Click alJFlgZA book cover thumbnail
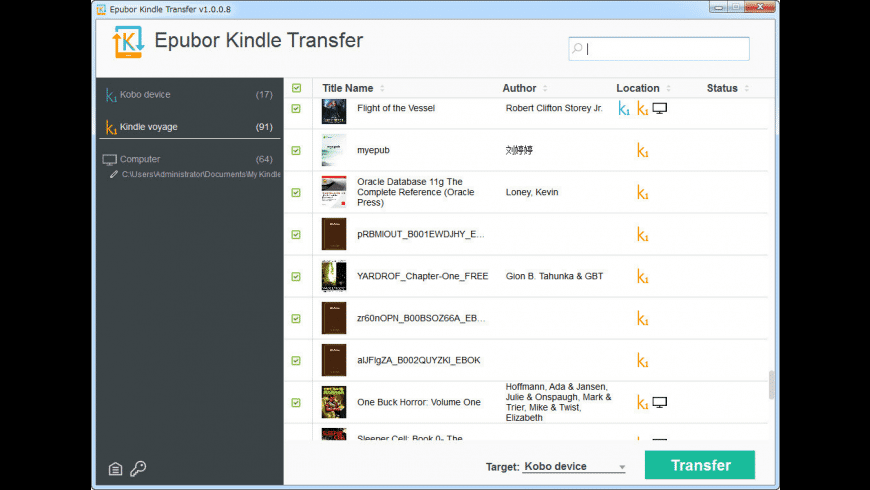Viewport: 870px width, 490px height. pyautogui.click(x=334, y=360)
